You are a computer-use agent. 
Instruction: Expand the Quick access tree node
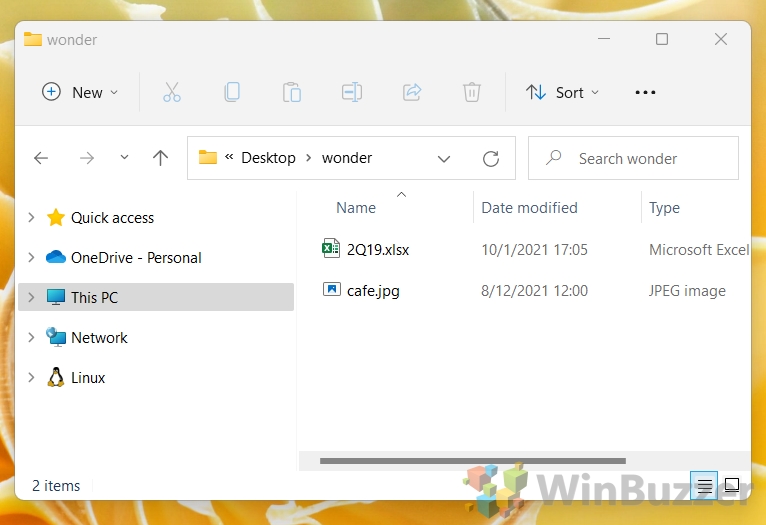point(31,217)
